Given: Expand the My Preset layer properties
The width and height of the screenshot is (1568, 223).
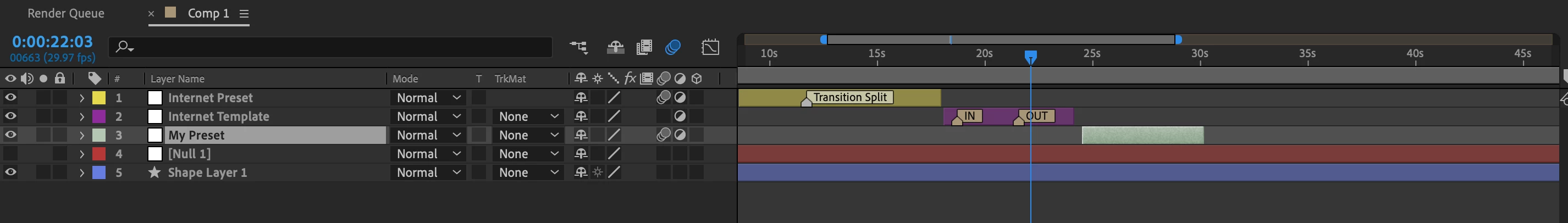Looking at the screenshot, I should click(x=81, y=135).
